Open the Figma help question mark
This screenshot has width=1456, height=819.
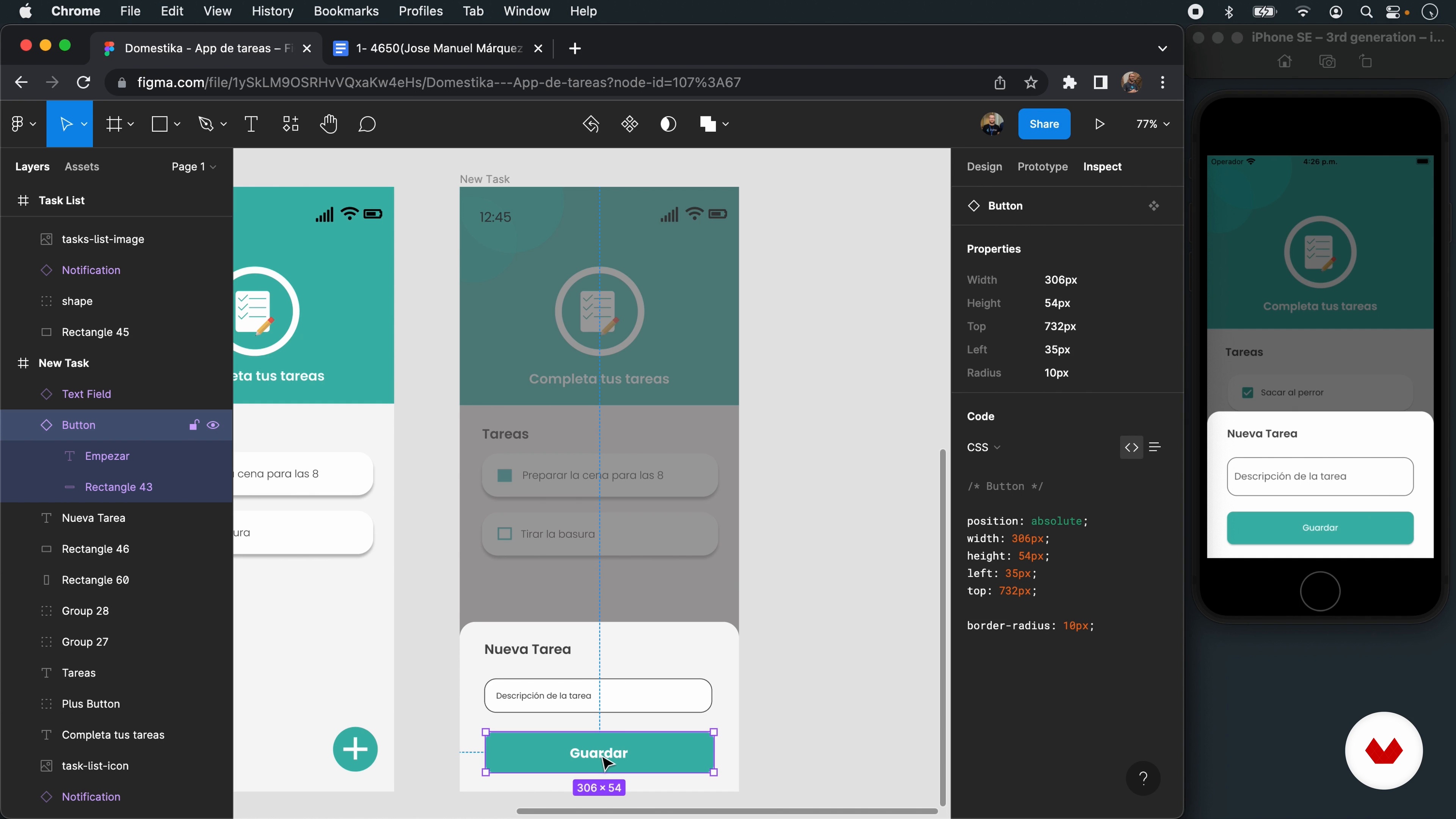[x=1143, y=778]
